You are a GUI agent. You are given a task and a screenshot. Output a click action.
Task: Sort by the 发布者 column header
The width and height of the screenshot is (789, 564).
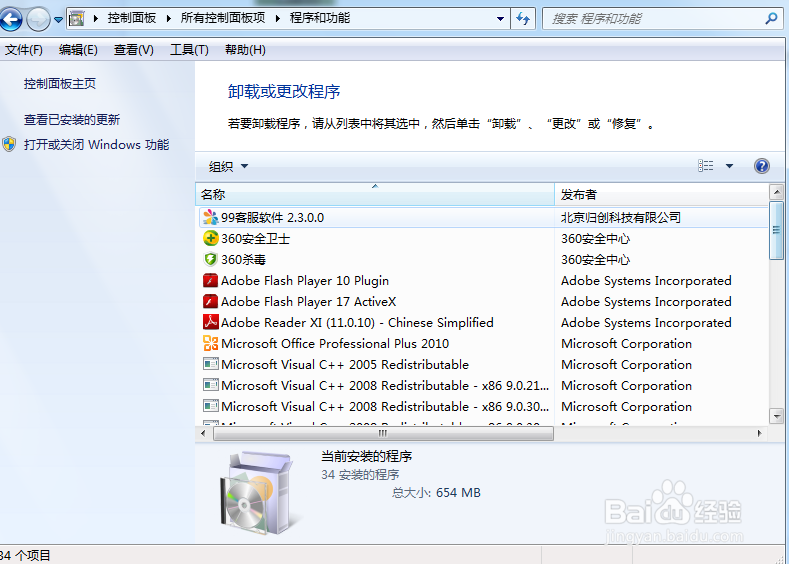coord(662,194)
